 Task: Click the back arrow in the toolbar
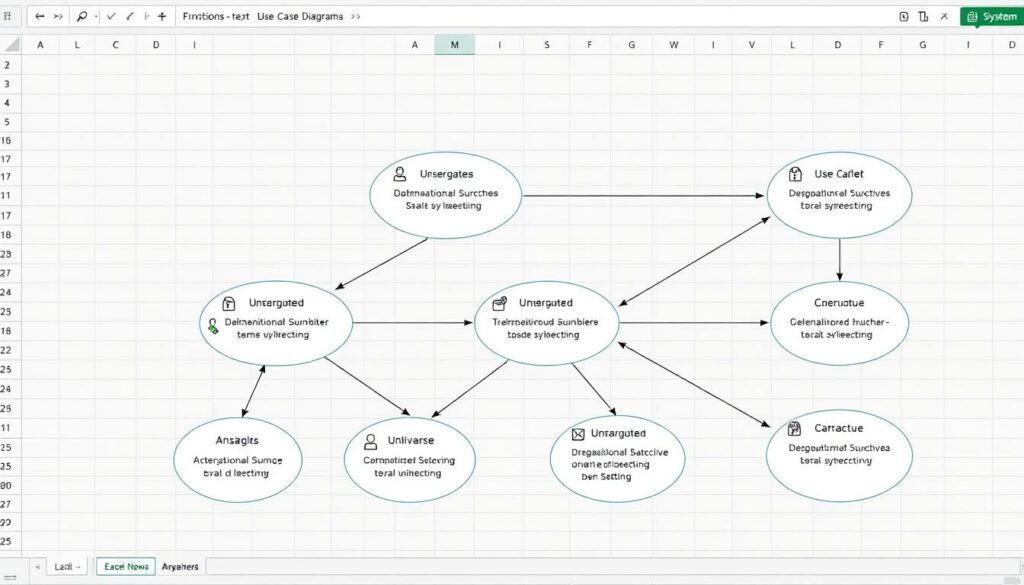coord(40,16)
